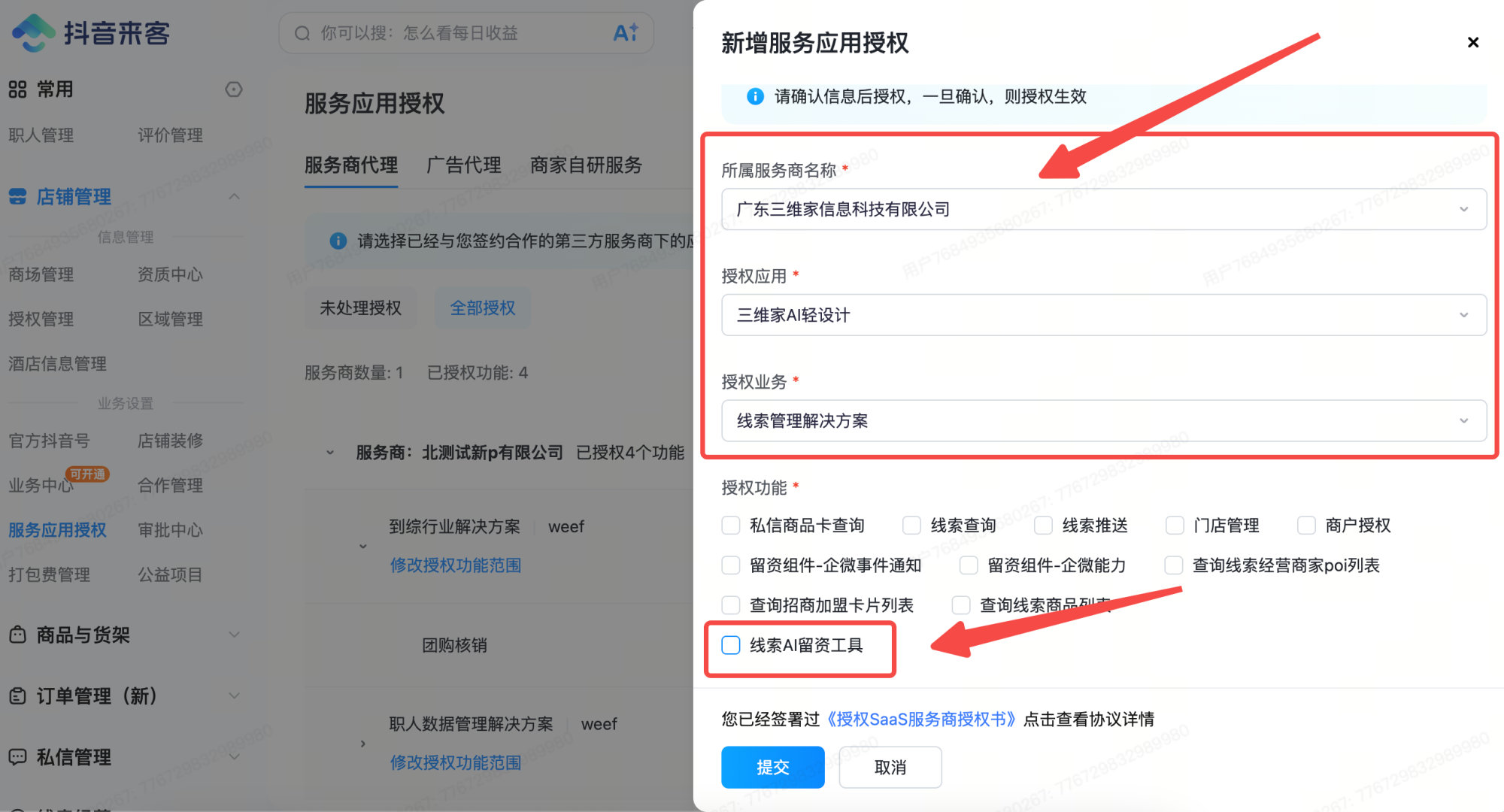The width and height of the screenshot is (1504, 812).
Task: Click the 取消 button
Action: (x=890, y=767)
